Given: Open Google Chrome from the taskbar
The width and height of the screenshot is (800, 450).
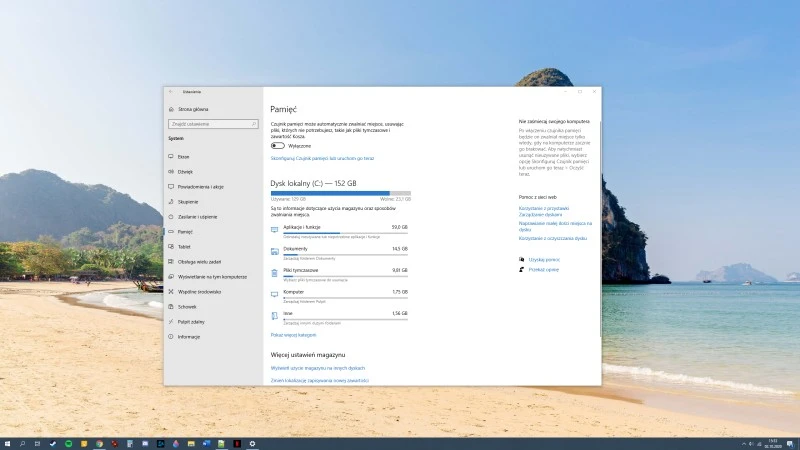Looking at the screenshot, I should click(x=99, y=444).
